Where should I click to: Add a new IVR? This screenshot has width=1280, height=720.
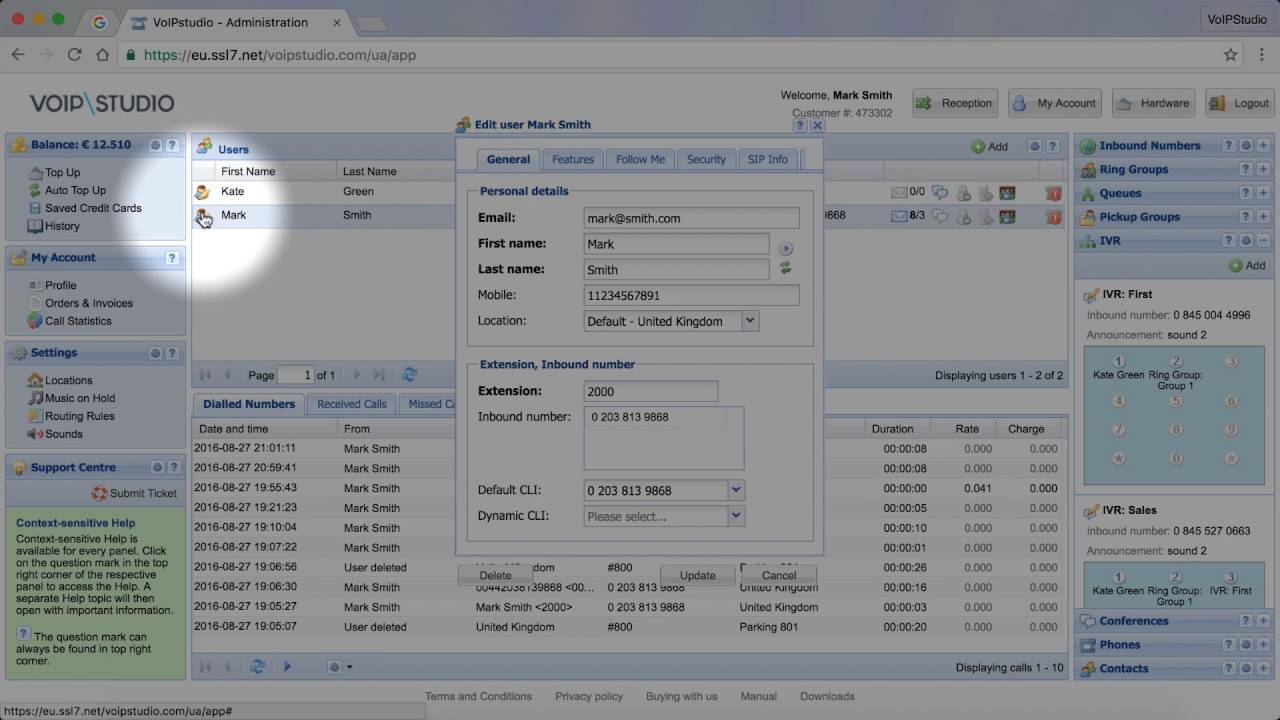[1248, 266]
